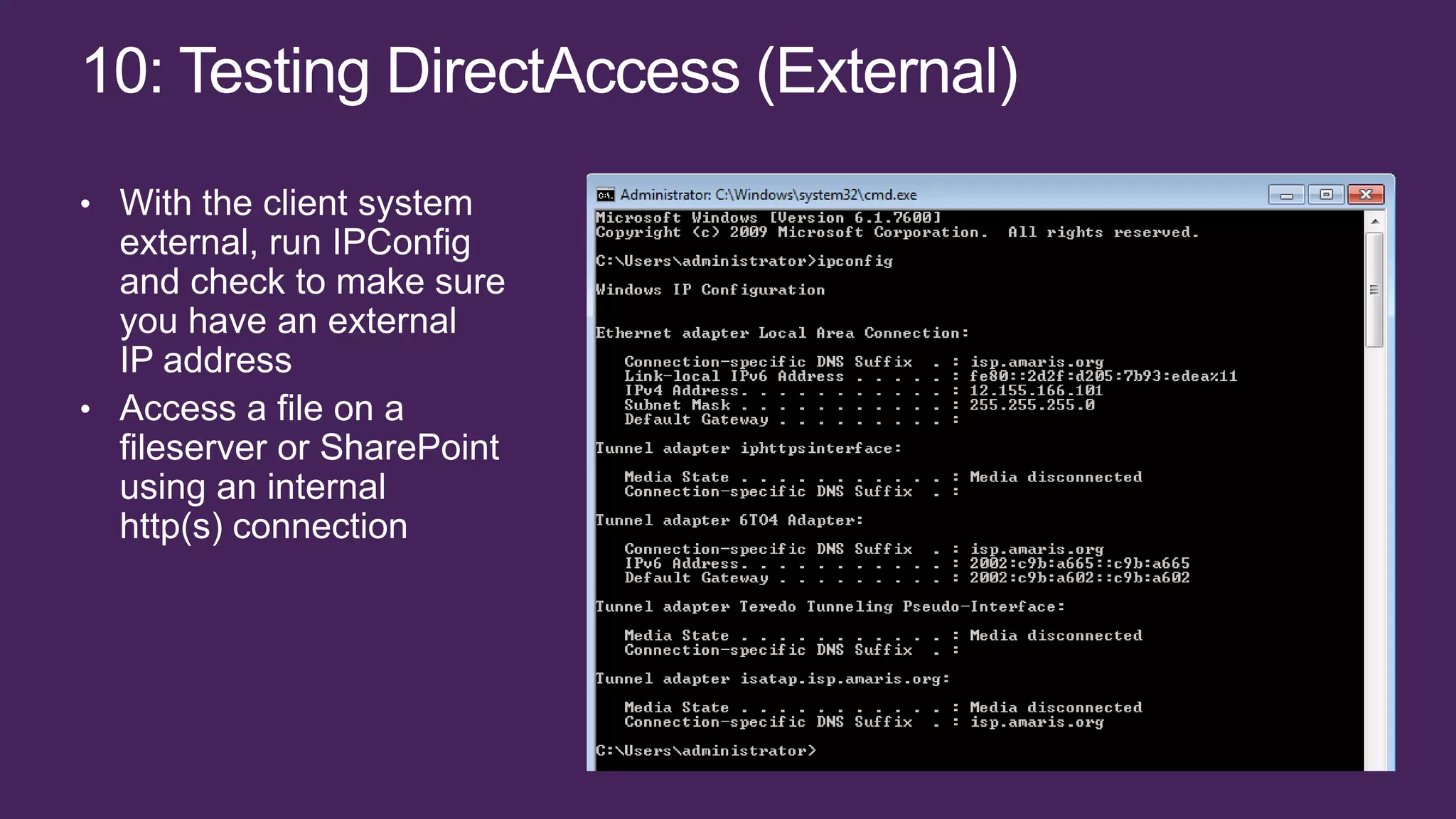Click the scrollbar up arrow in cmd window
Screen dimensions: 1456x819
coord(1375,221)
